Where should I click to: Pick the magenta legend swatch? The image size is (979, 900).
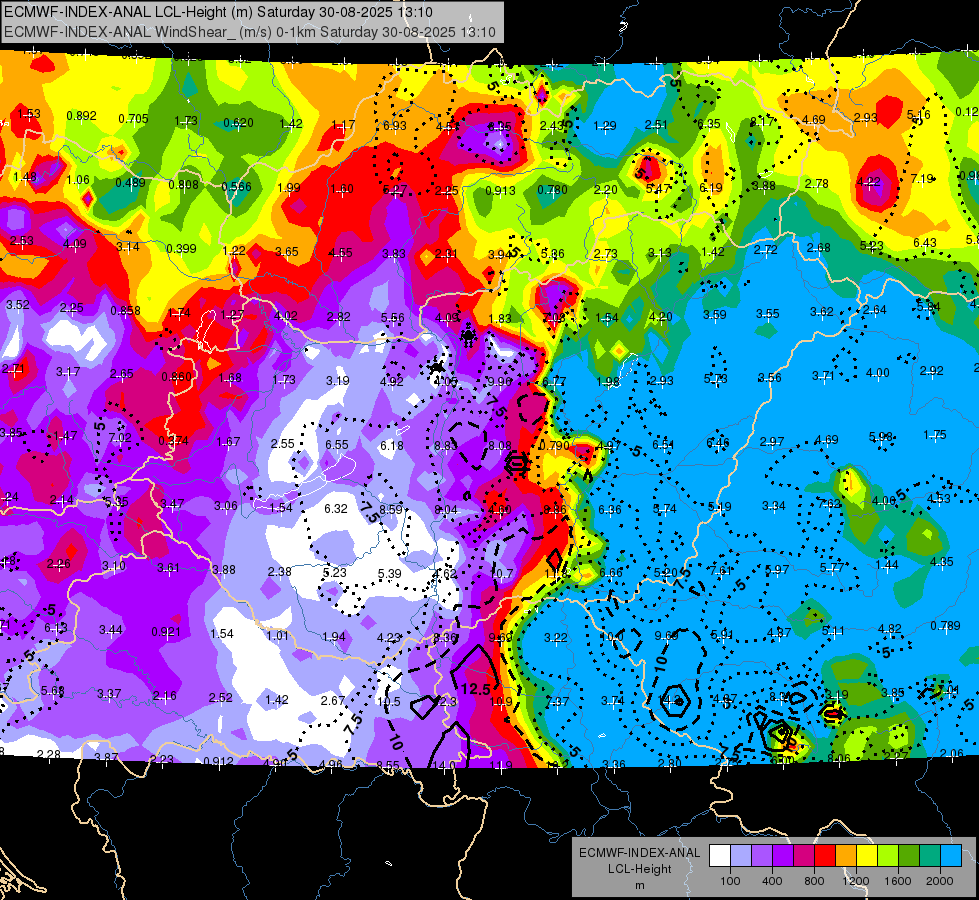(804, 856)
